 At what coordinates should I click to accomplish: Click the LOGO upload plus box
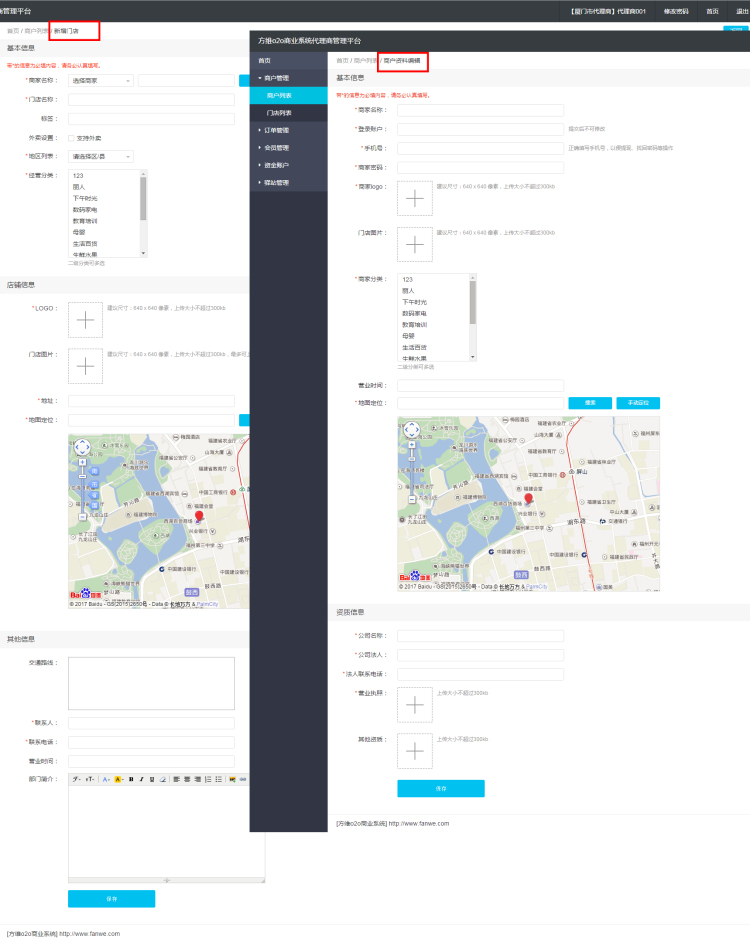click(85, 320)
